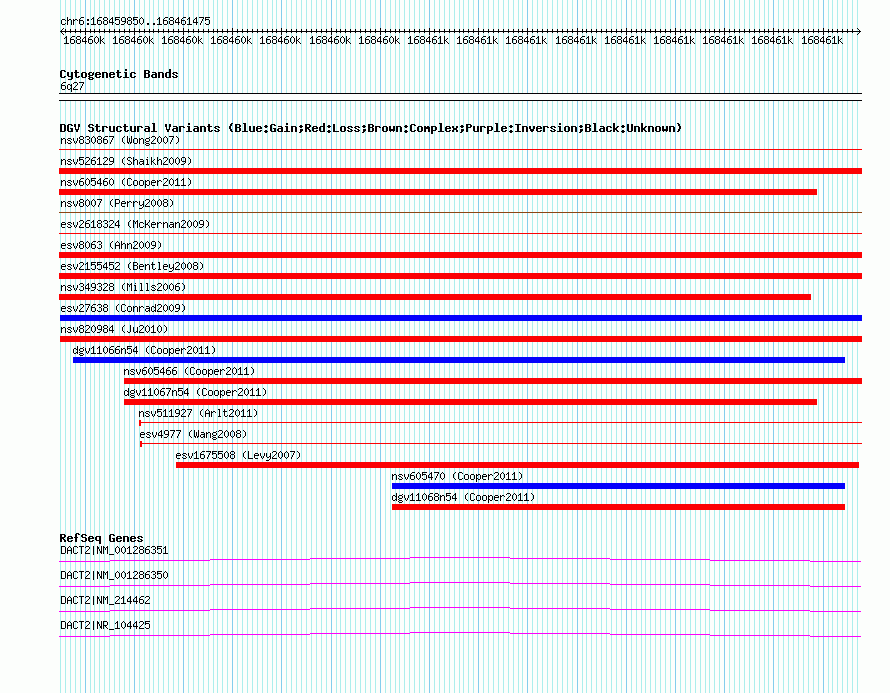Open the esv2618324 (McKernan2009) label
890x693 pixels.
135,224
